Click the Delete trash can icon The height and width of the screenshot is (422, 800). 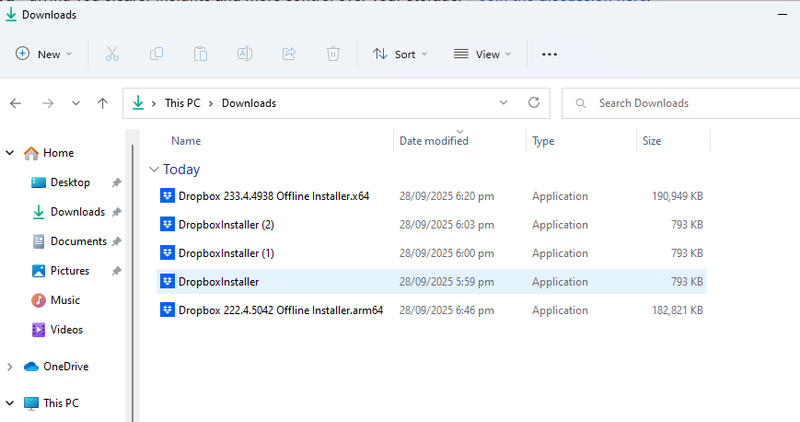[334, 54]
